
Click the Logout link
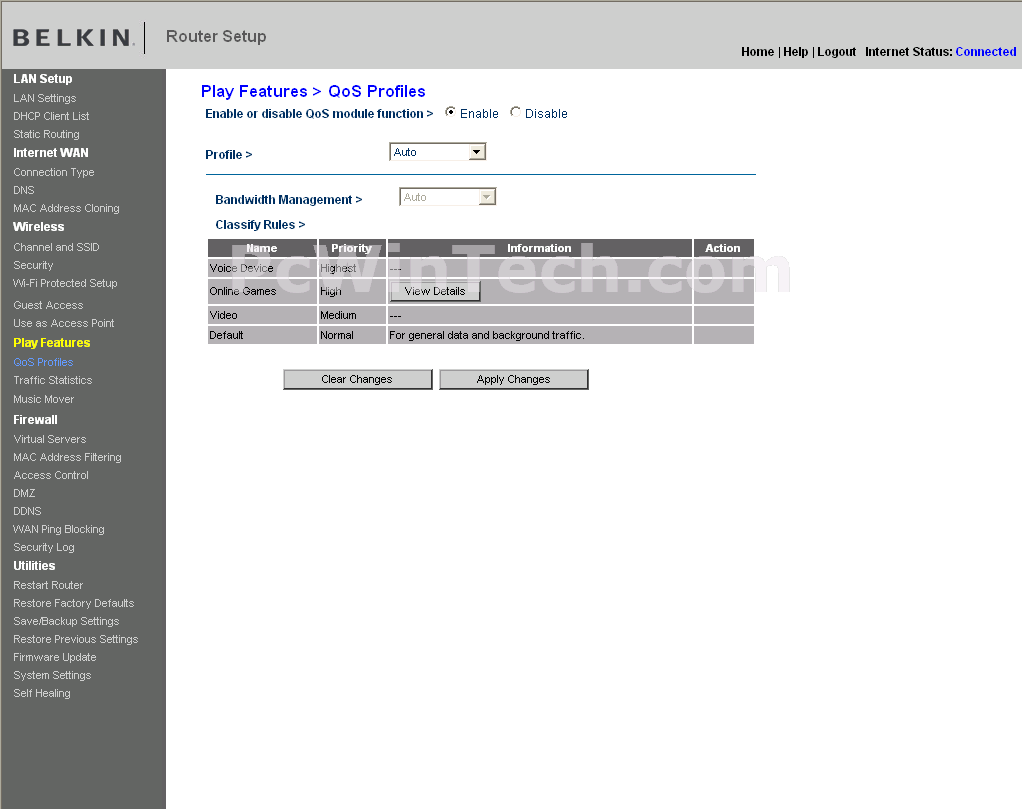(836, 51)
